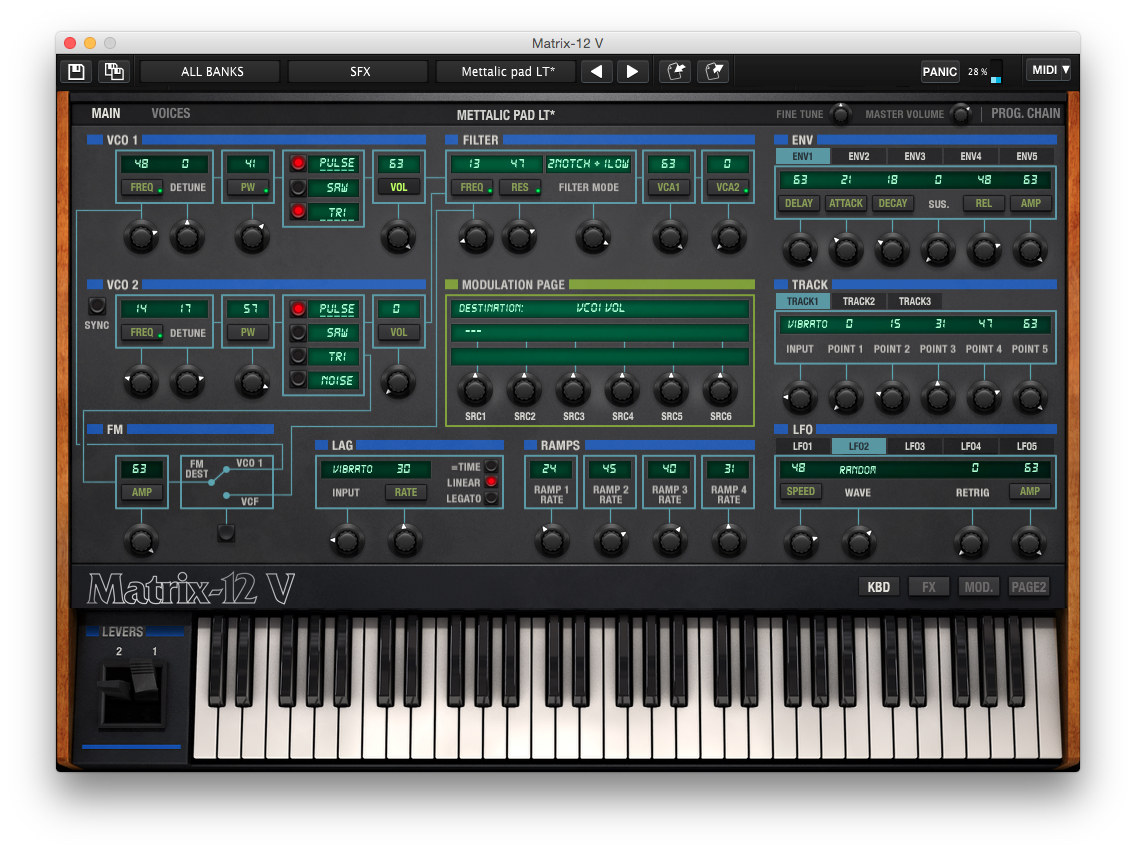Open the MIDI dropdown menu
The height and width of the screenshot is (852, 1136).
coord(1049,70)
